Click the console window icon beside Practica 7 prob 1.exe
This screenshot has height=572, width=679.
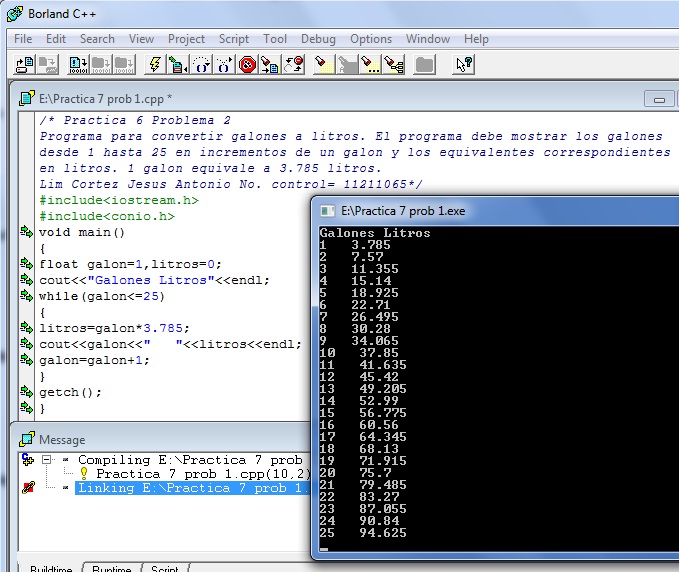pyautogui.click(x=327, y=211)
